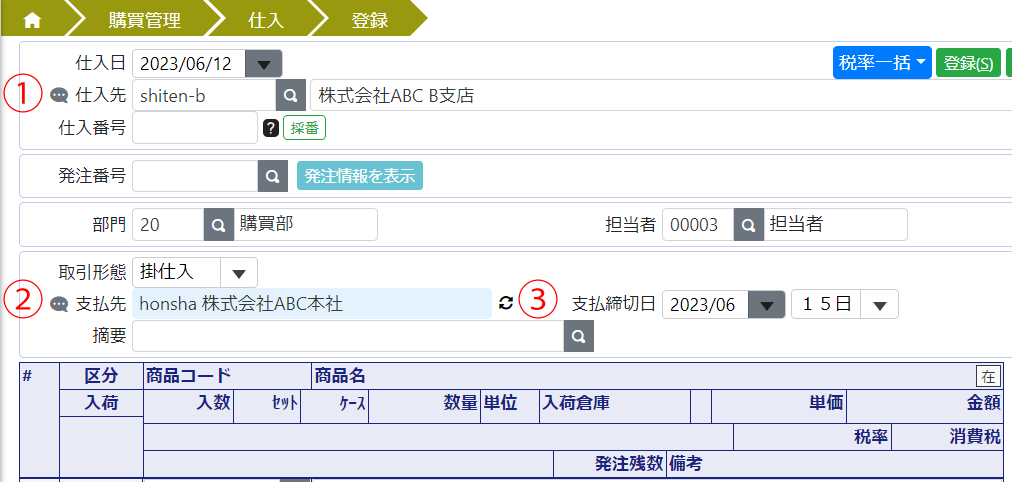Click the 登録(S) button
This screenshot has width=1012, height=482.
968,63
